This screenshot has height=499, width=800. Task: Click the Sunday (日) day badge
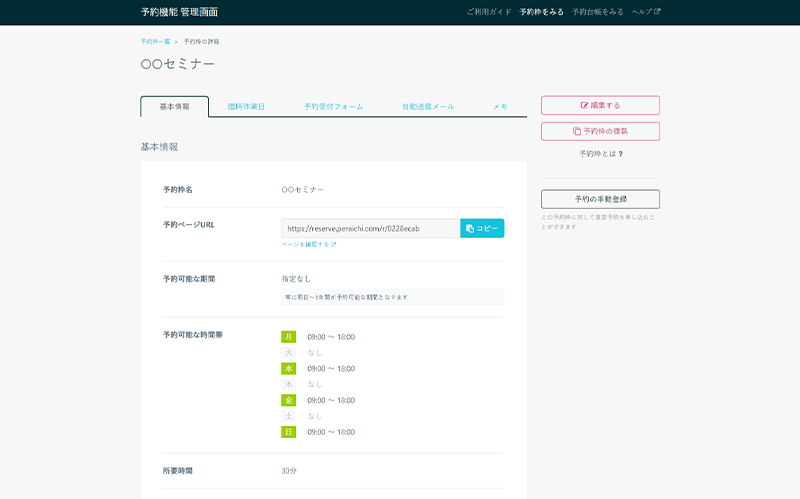pos(289,432)
